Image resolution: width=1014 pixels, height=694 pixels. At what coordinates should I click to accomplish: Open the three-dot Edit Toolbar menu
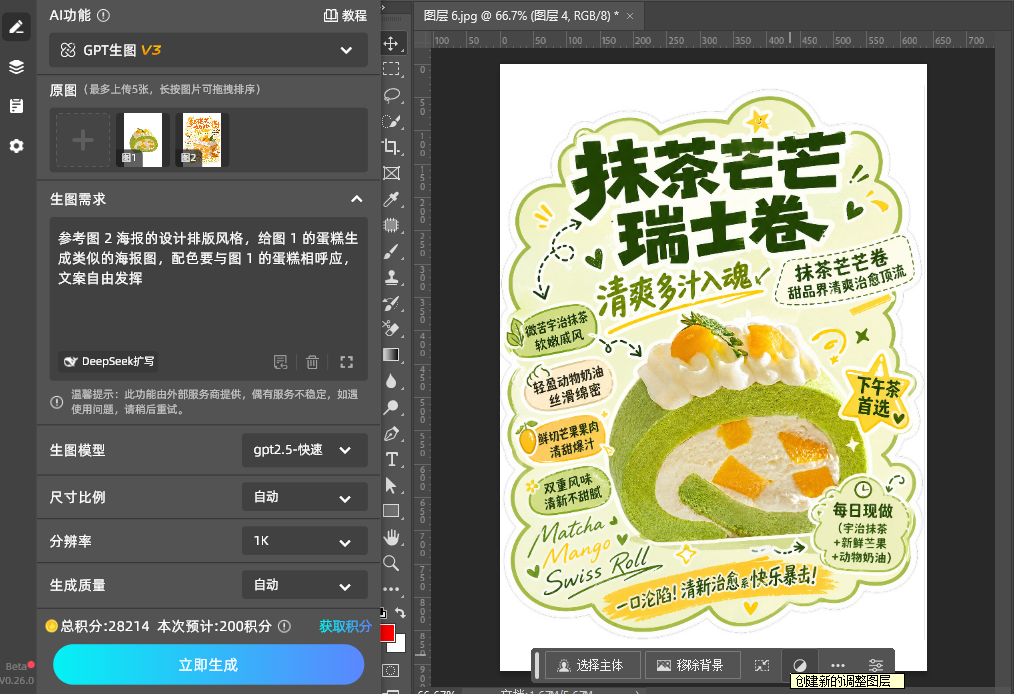[x=391, y=589]
